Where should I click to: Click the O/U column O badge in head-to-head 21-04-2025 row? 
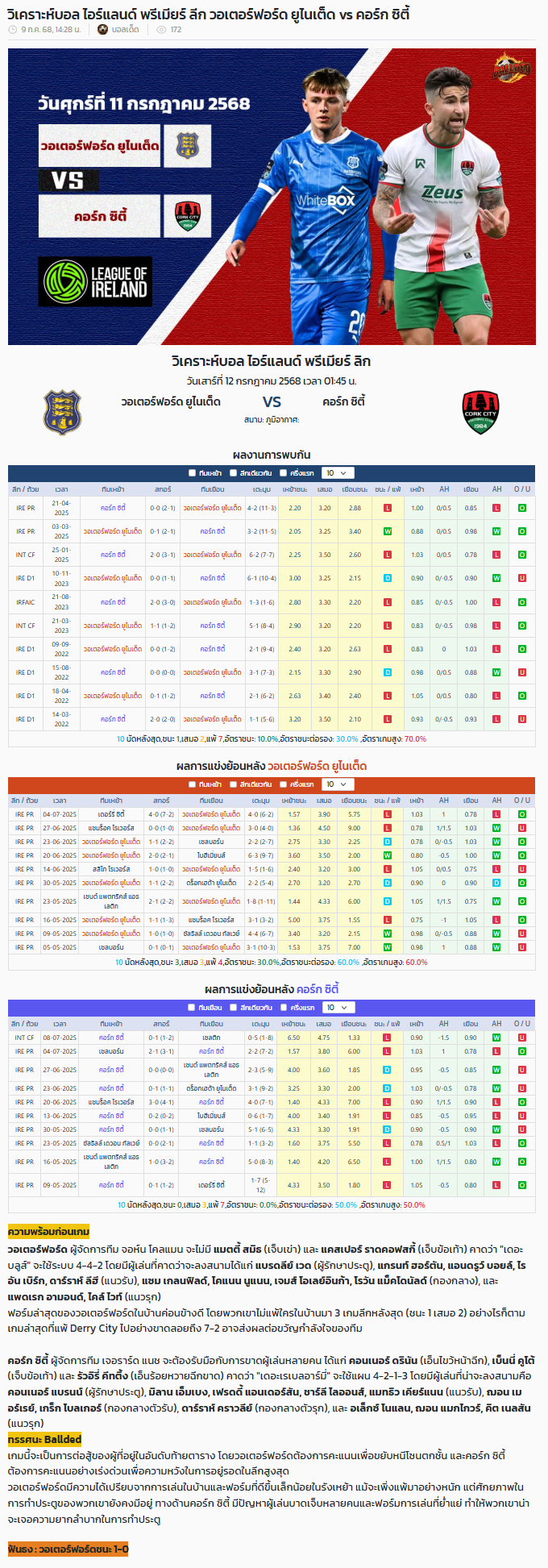pyautogui.click(x=522, y=508)
